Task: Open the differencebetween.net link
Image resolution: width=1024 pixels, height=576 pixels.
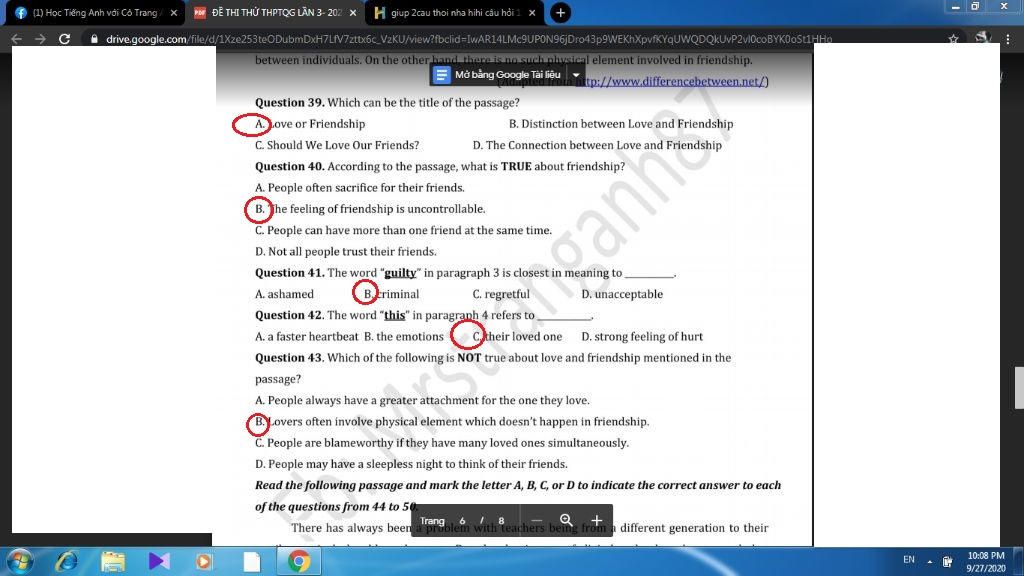Action: tap(670, 82)
